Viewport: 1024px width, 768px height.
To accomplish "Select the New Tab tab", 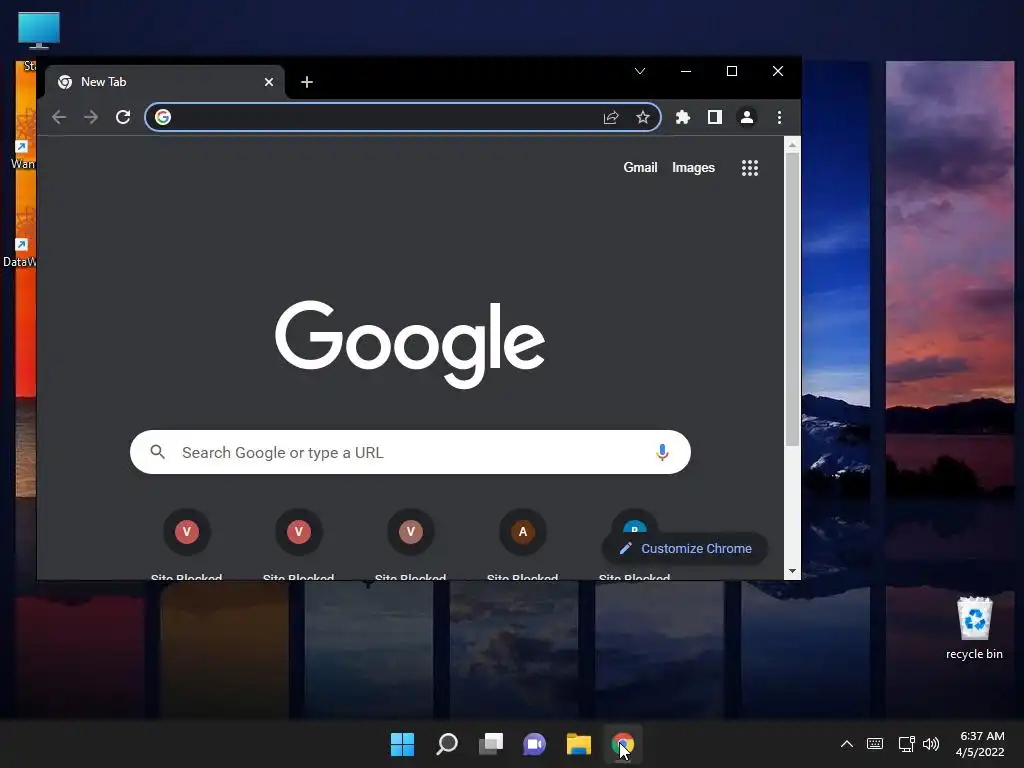I will click(165, 82).
